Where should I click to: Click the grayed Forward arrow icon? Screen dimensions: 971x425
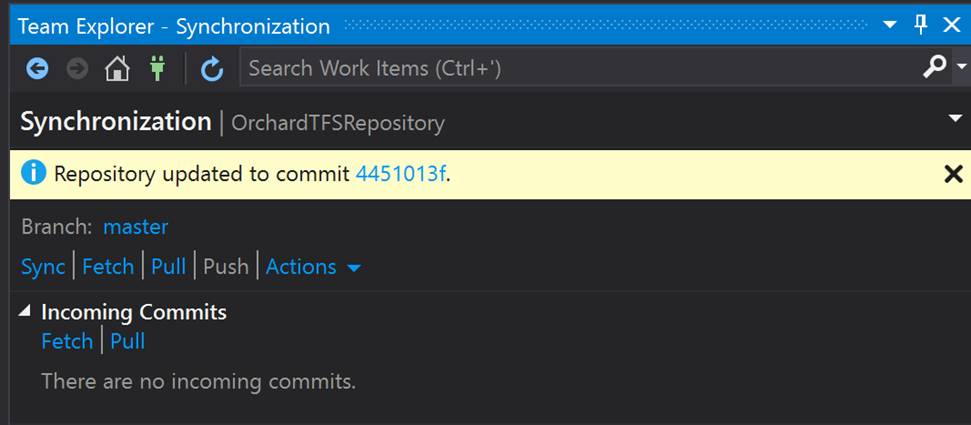[77, 68]
